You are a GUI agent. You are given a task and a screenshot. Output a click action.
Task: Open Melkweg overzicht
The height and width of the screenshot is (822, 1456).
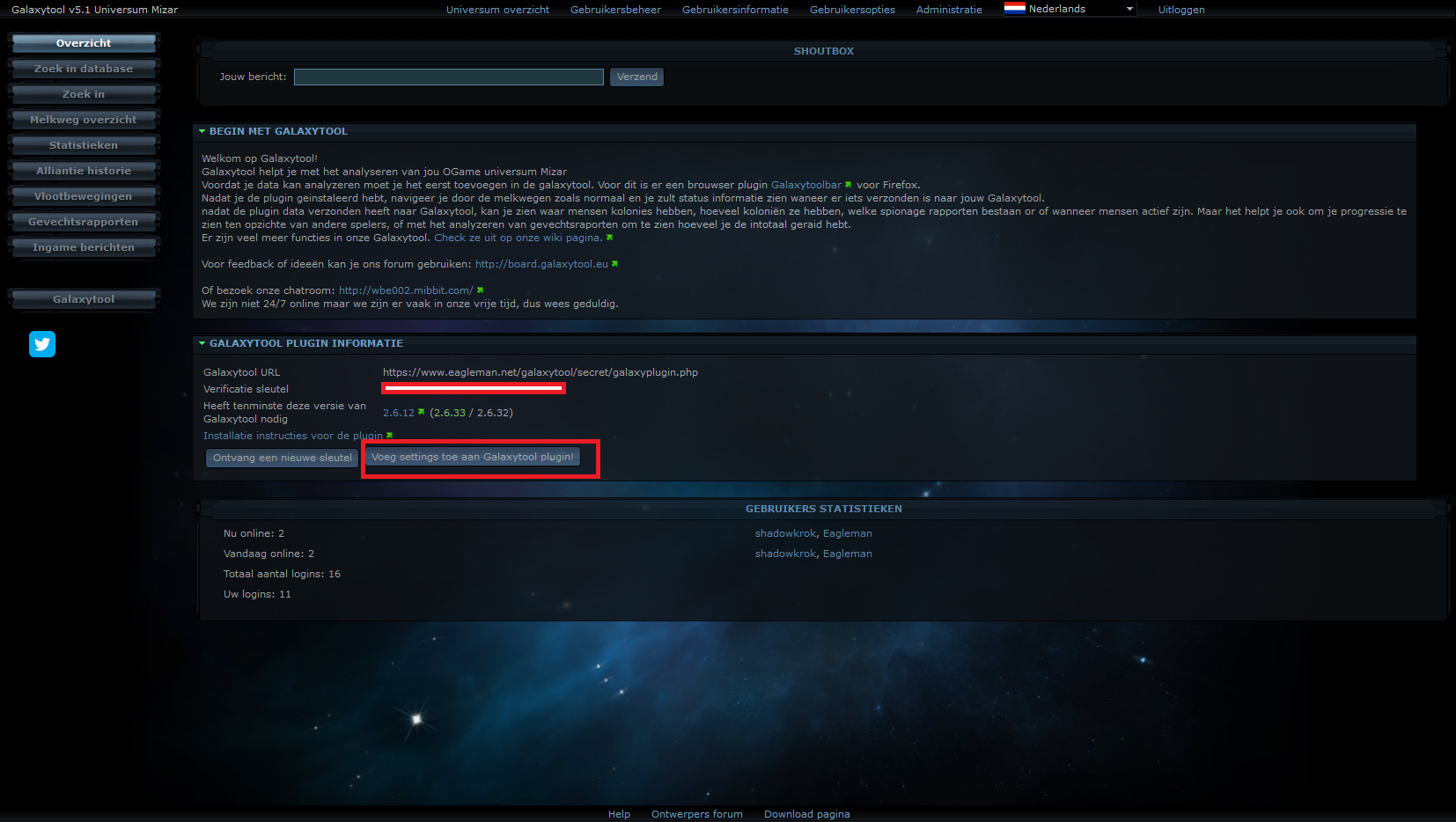pos(84,120)
